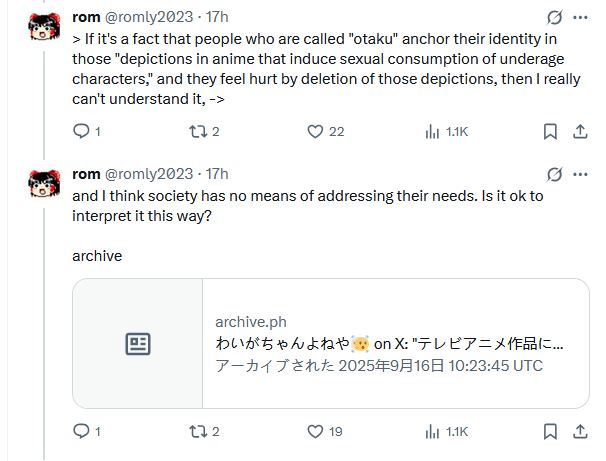Open Grok icon on first tweet
The width and height of the screenshot is (606, 461).
click(553, 18)
